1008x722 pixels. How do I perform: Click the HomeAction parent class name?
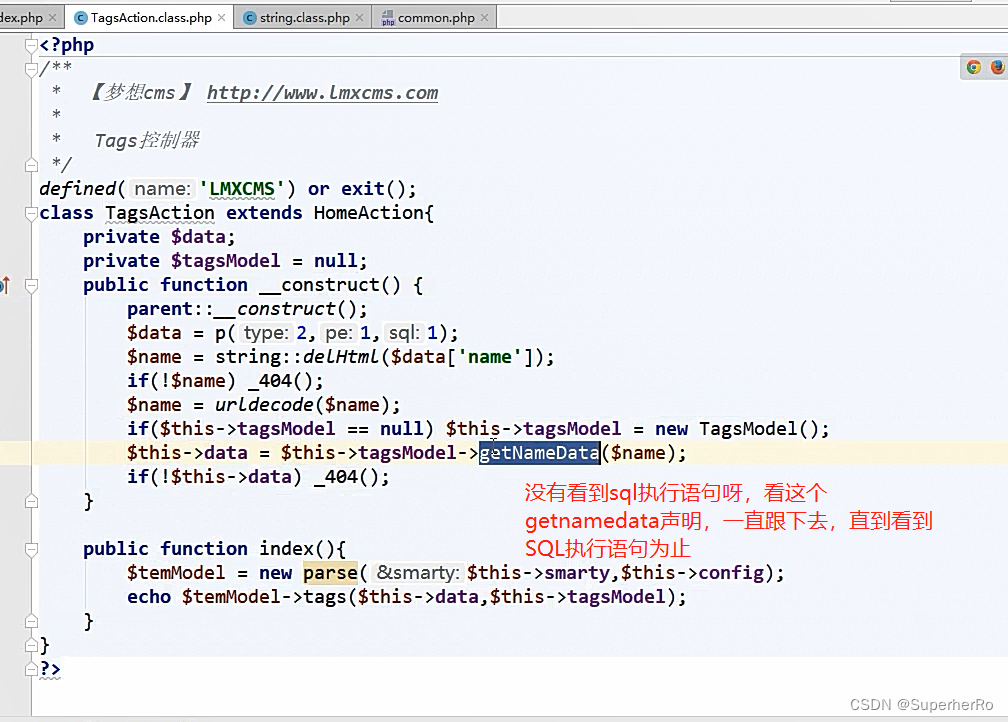368,213
